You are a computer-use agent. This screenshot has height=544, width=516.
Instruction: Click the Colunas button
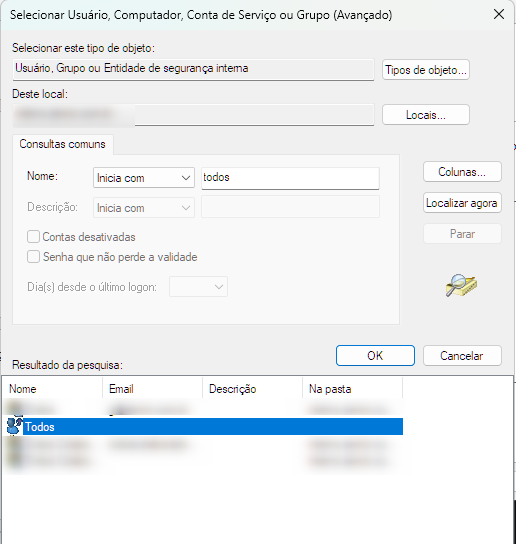pos(462,171)
